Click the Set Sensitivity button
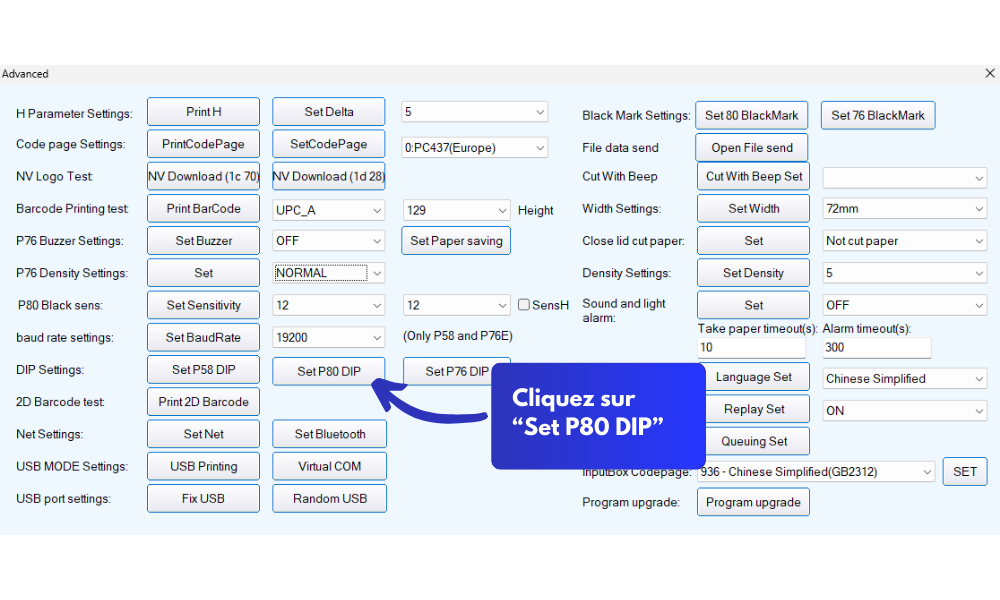 (203, 305)
